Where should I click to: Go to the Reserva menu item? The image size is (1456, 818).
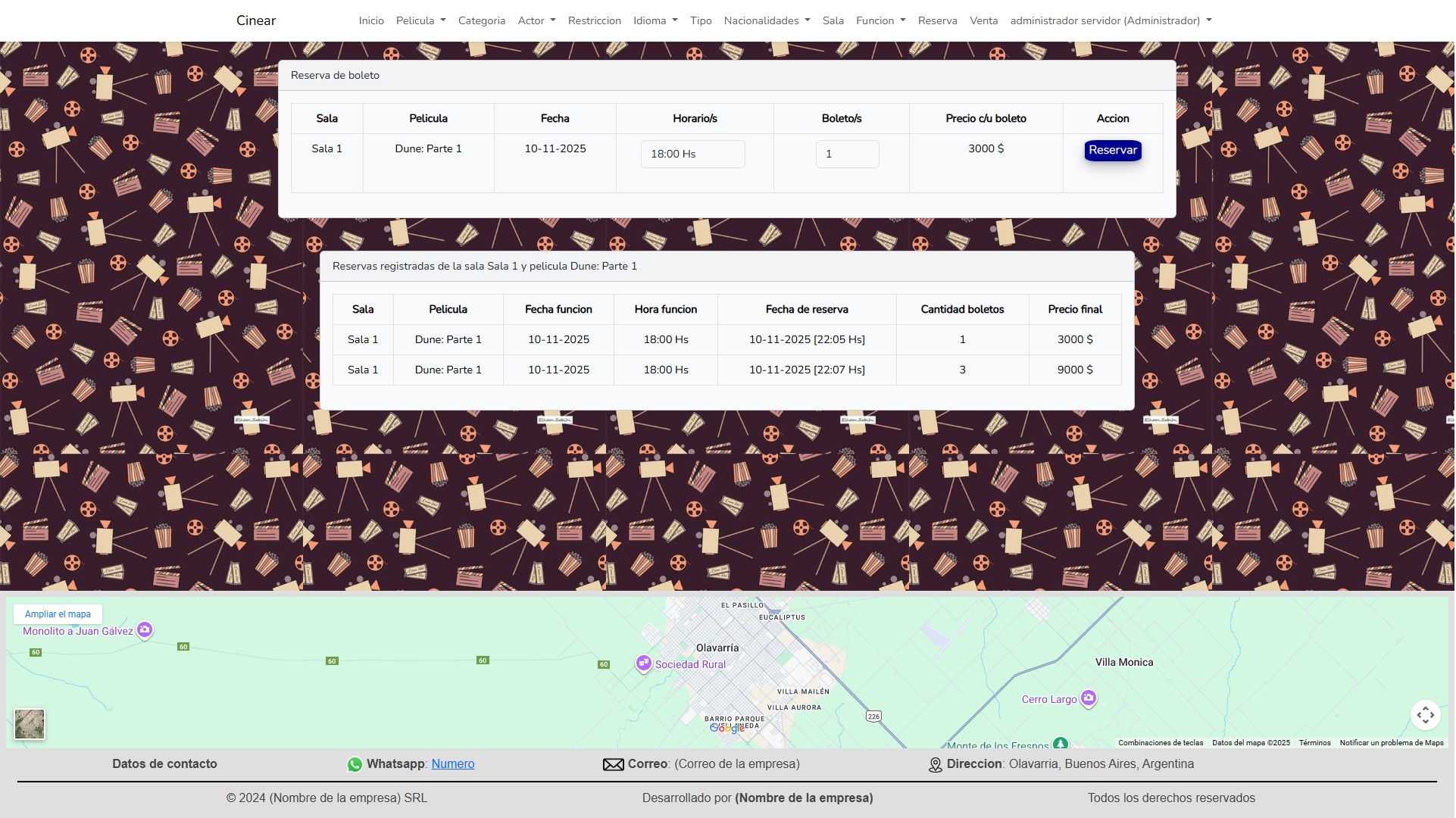pos(937,20)
